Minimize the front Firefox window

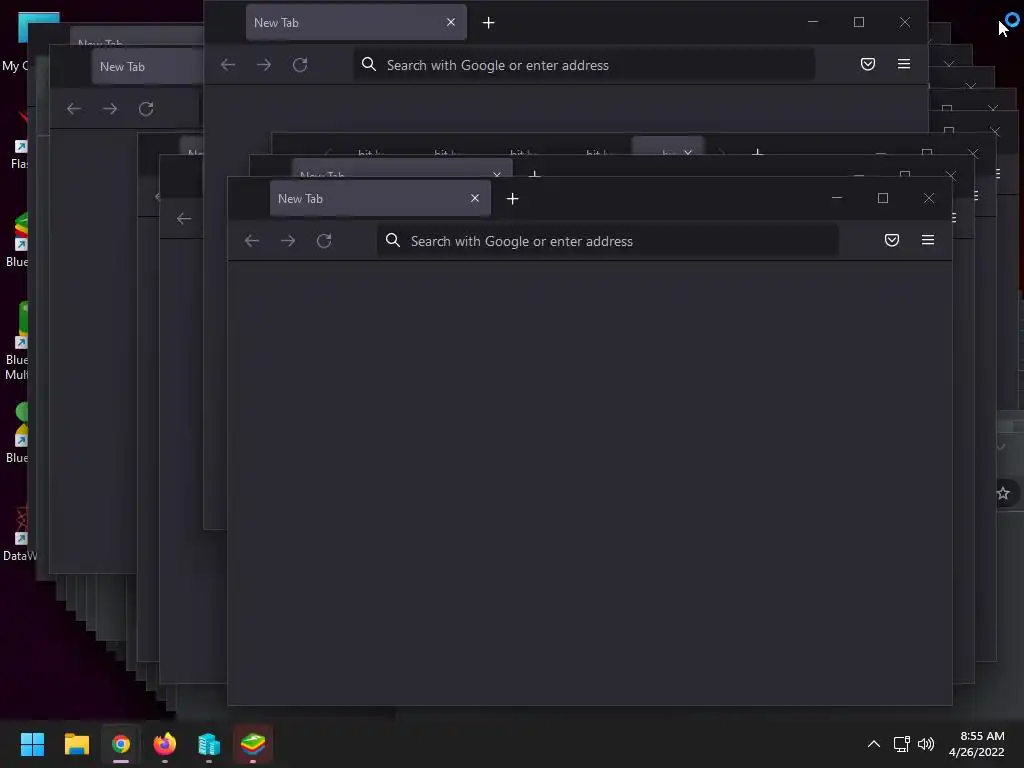pos(837,198)
